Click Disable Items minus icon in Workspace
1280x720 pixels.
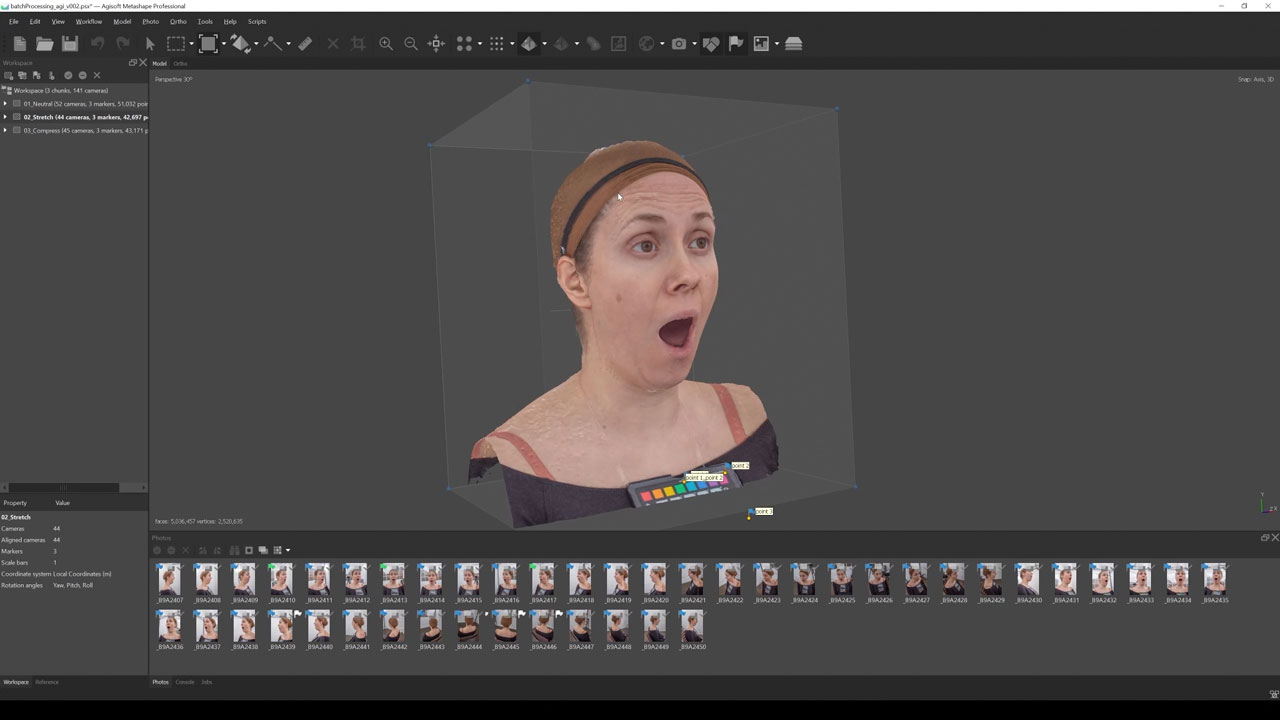pyautogui.click(x=82, y=76)
